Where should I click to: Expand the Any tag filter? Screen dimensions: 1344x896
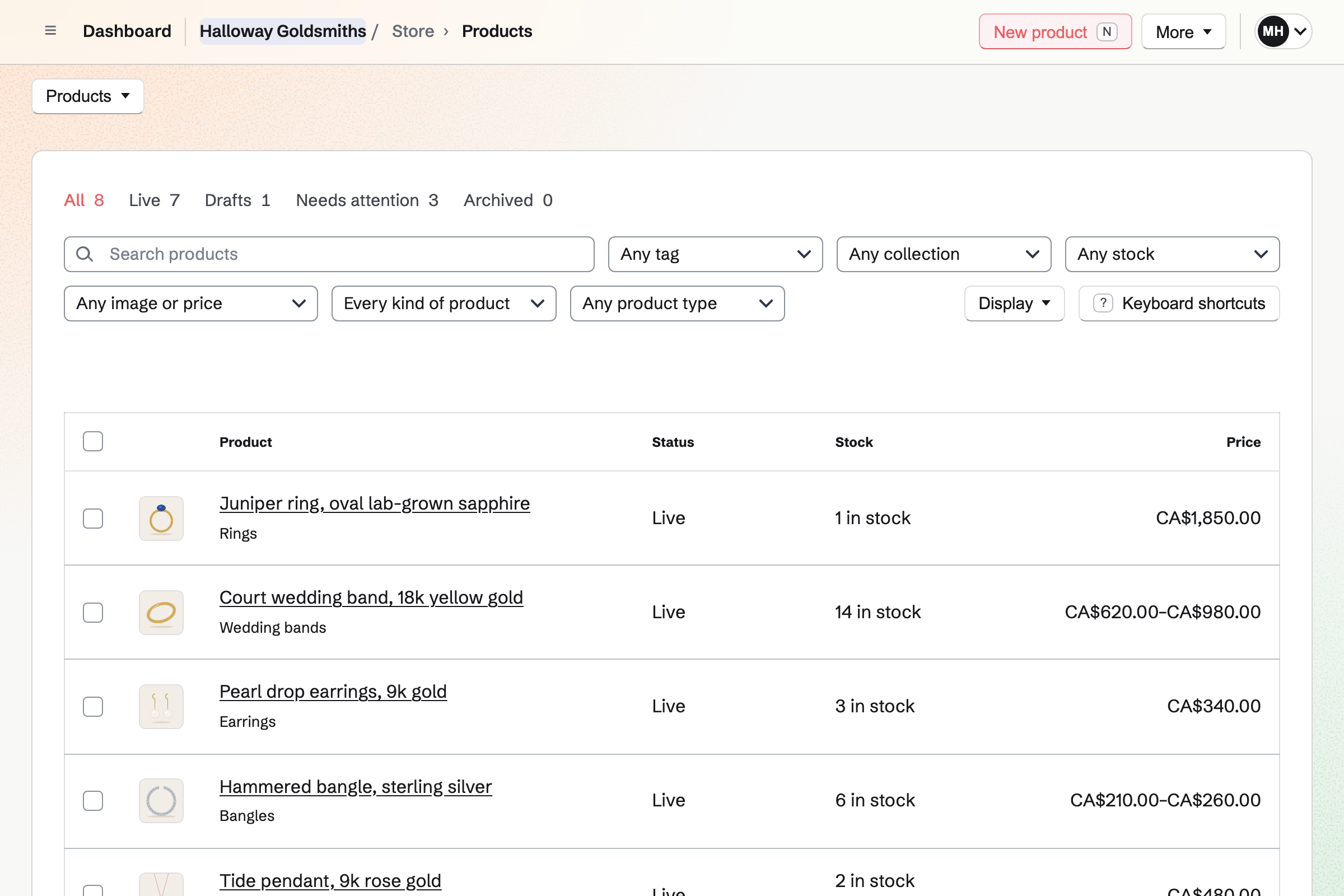pos(716,254)
